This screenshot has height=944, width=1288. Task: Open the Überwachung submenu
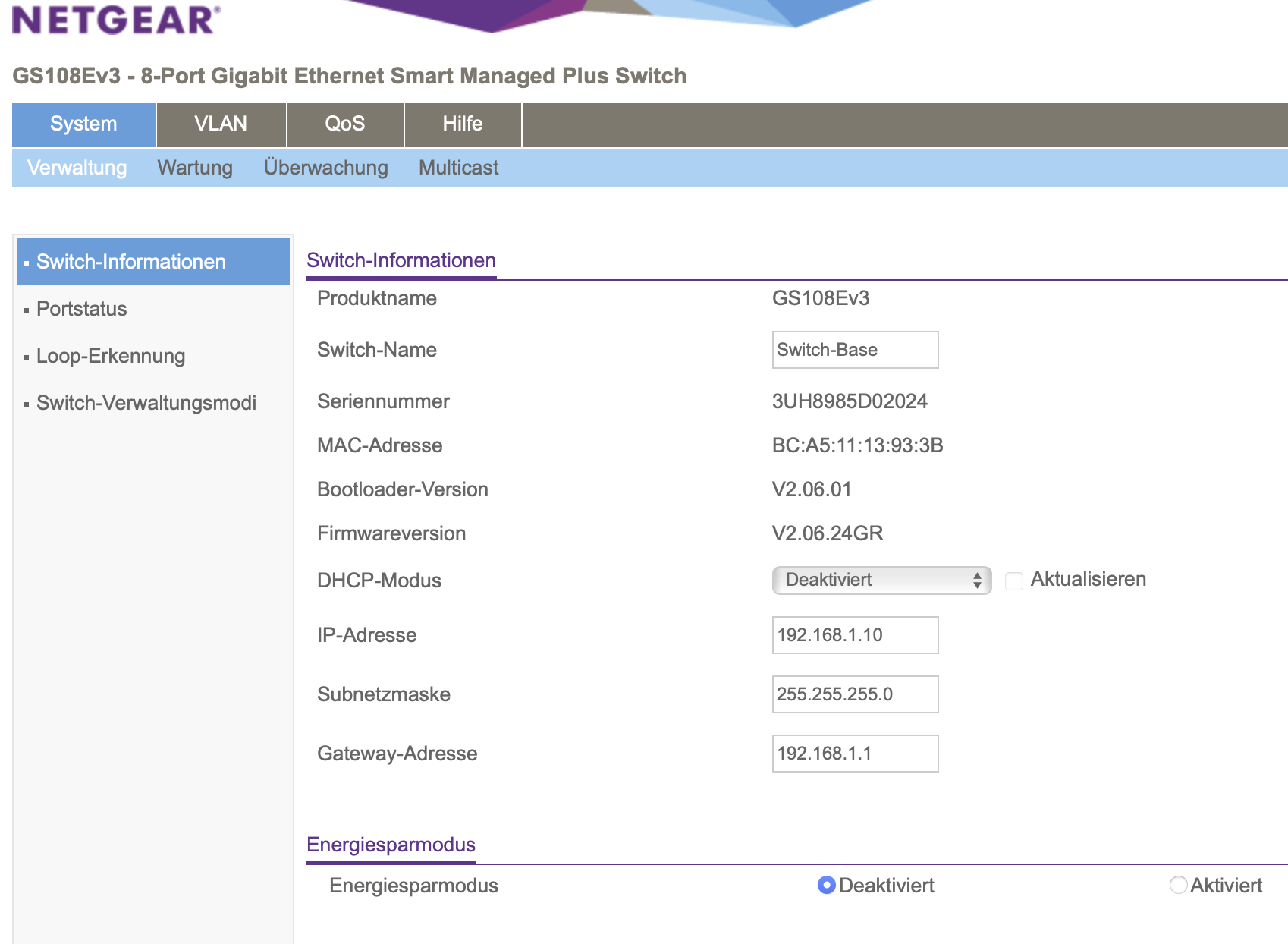pyautogui.click(x=326, y=168)
